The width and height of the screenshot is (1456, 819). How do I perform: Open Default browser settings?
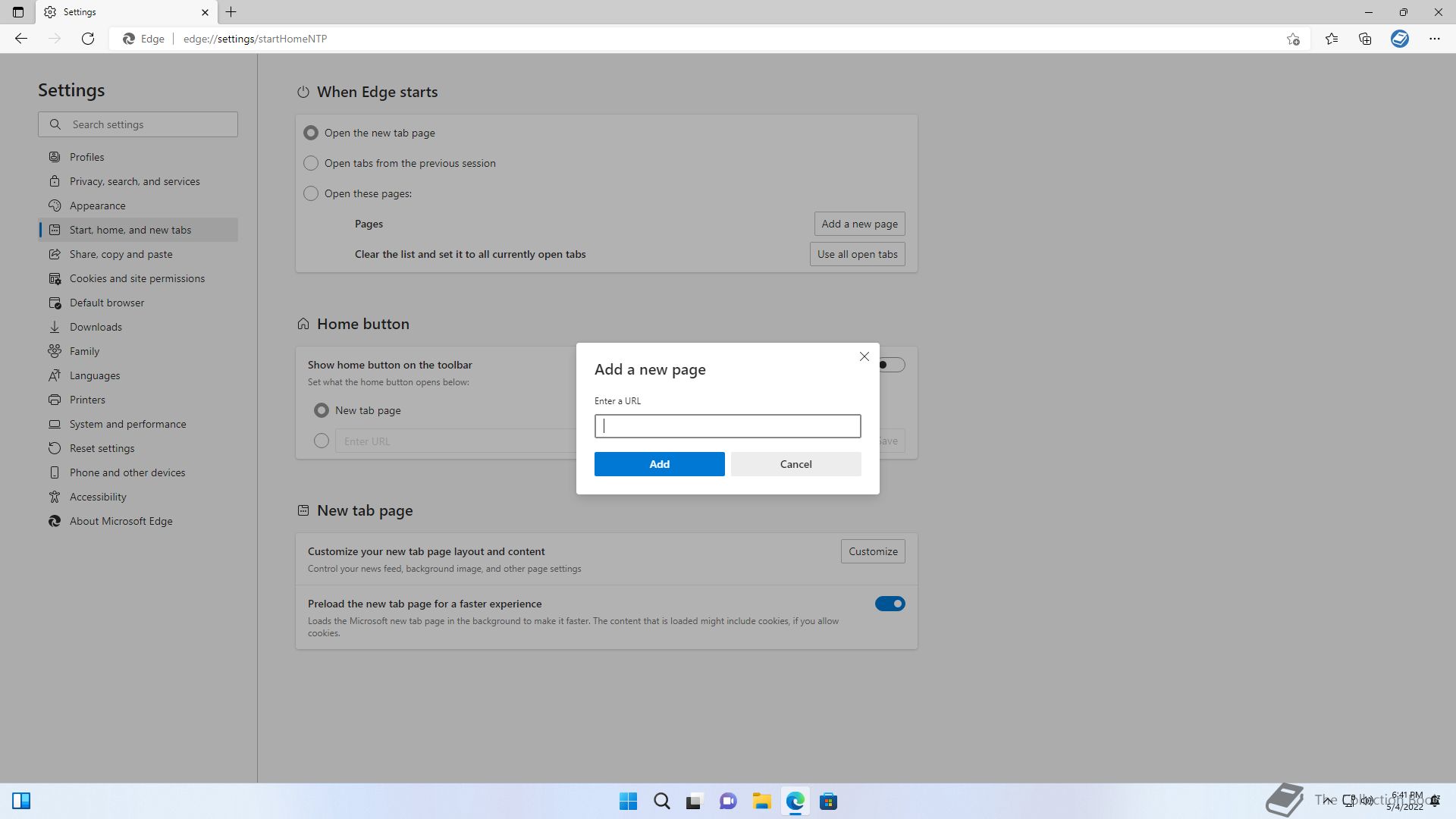pos(138,303)
